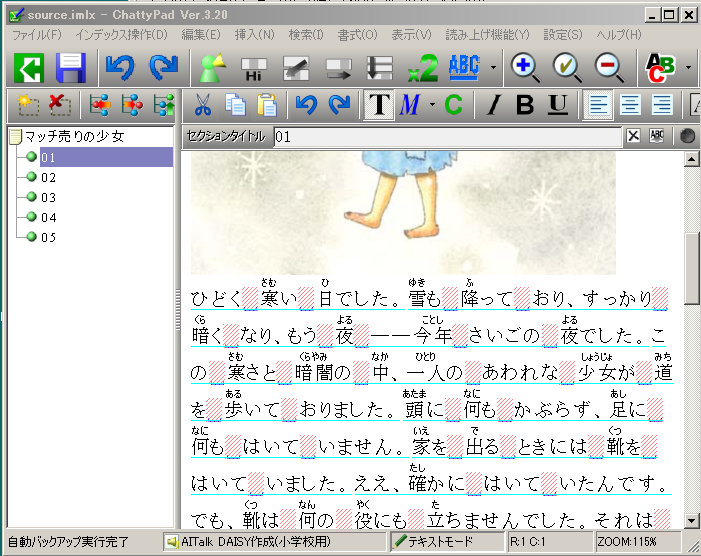Image resolution: width=701 pixels, height=556 pixels.
Task: Toggle italic formatting
Action: [x=494, y=105]
